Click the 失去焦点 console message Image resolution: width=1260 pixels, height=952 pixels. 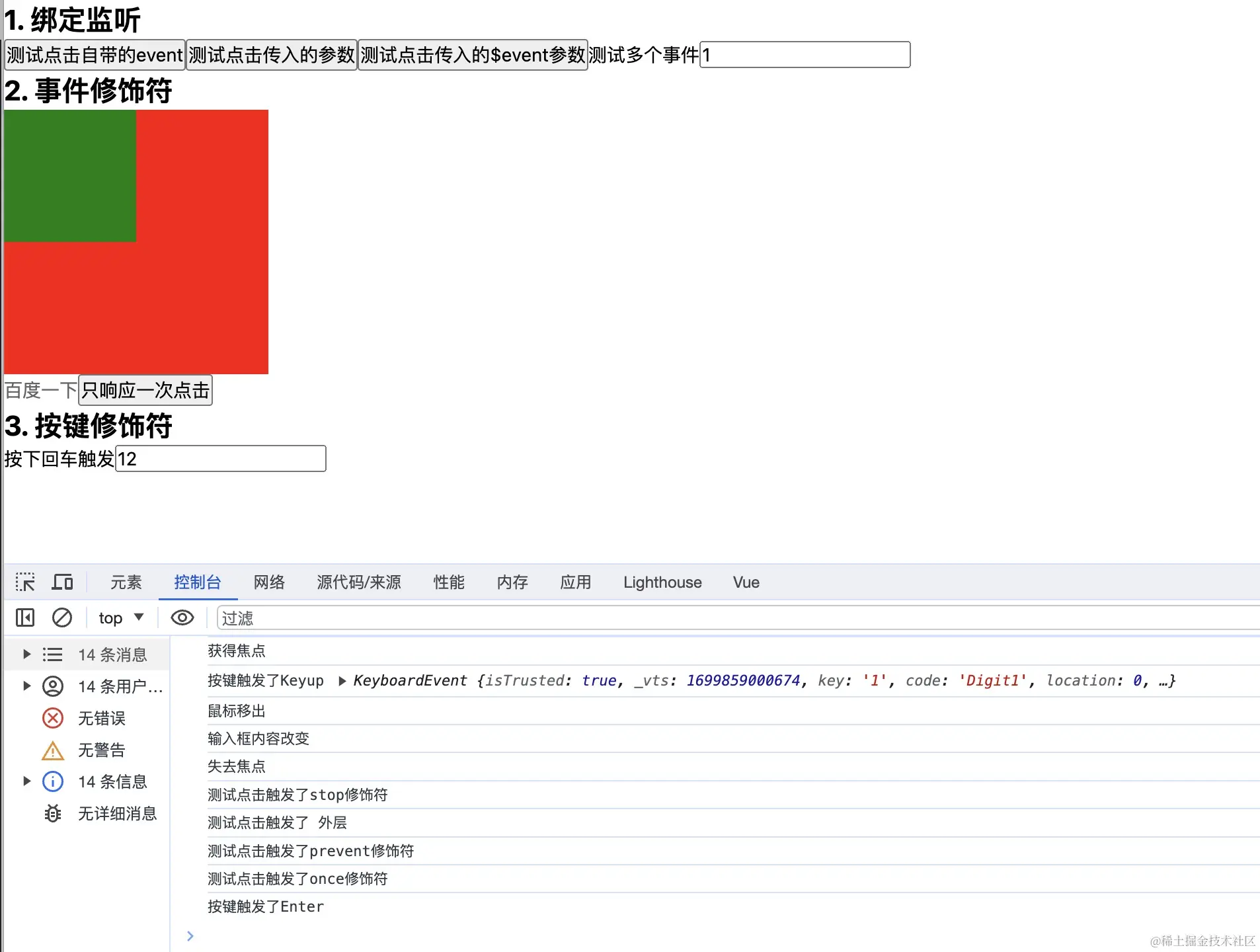click(x=236, y=767)
